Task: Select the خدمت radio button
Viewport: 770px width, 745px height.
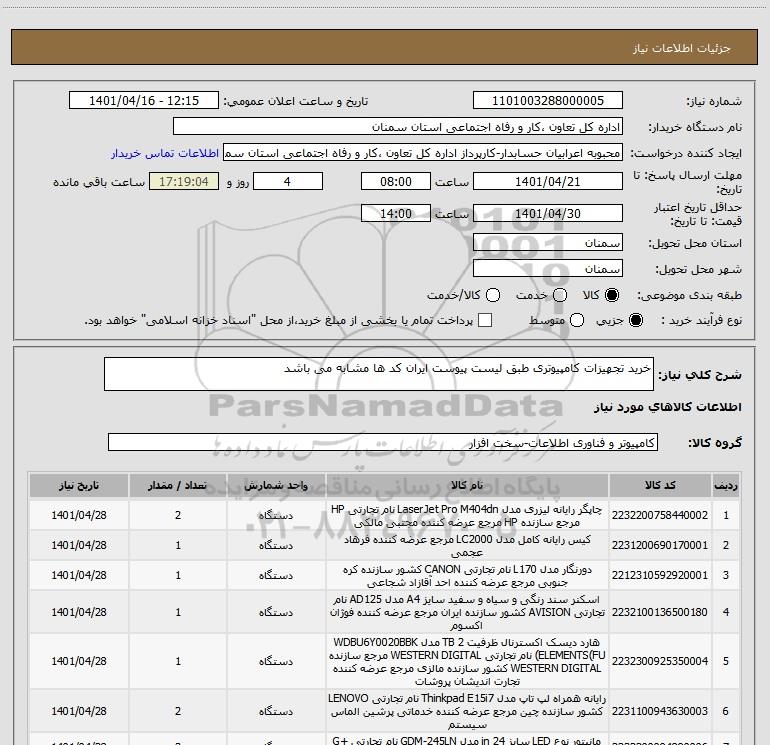Action: click(560, 295)
